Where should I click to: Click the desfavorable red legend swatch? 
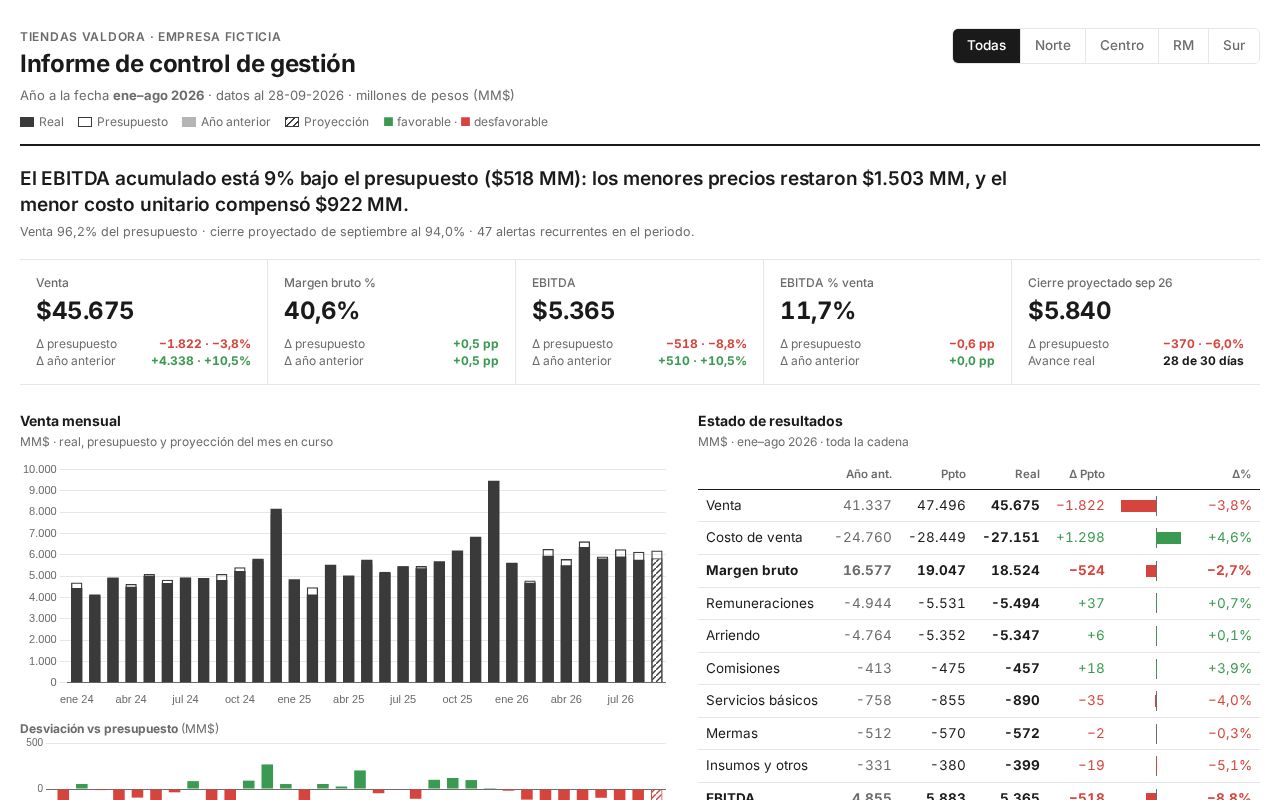coord(465,122)
